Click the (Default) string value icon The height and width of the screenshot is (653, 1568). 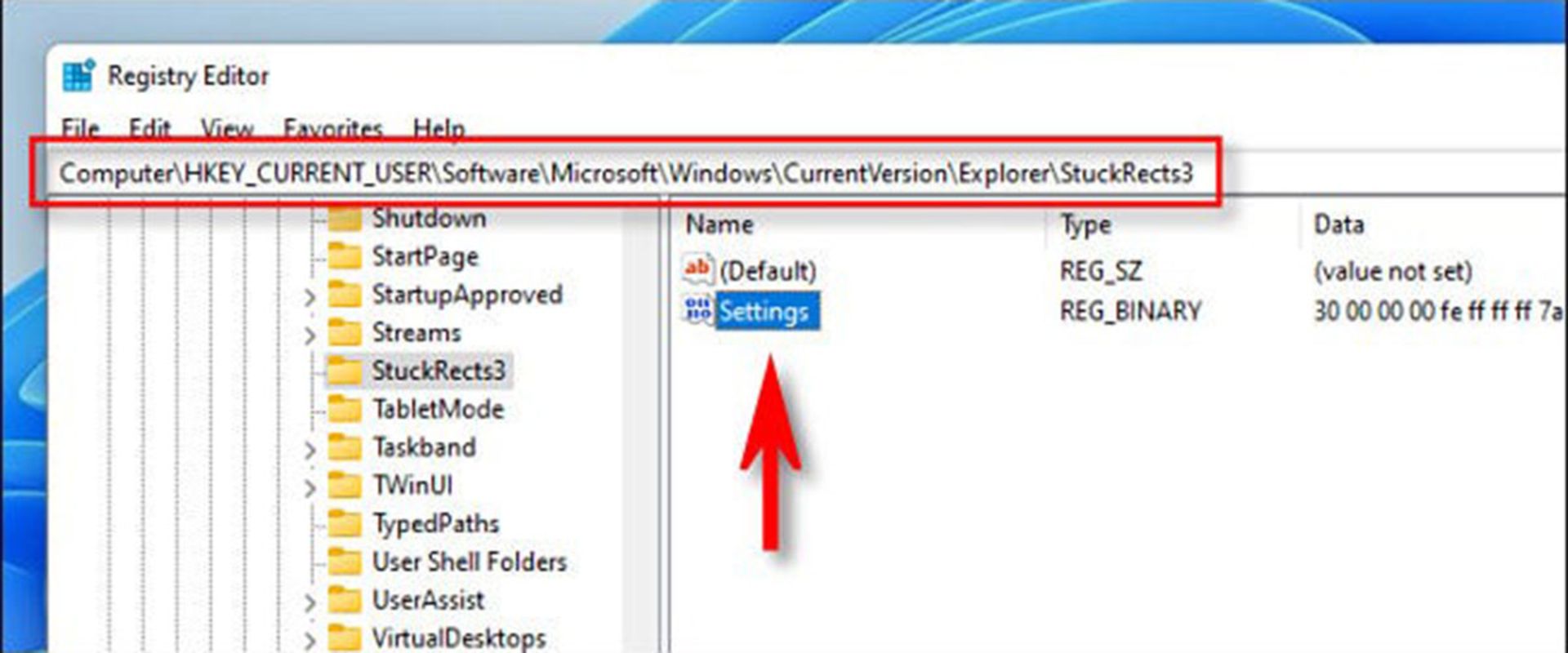(698, 269)
